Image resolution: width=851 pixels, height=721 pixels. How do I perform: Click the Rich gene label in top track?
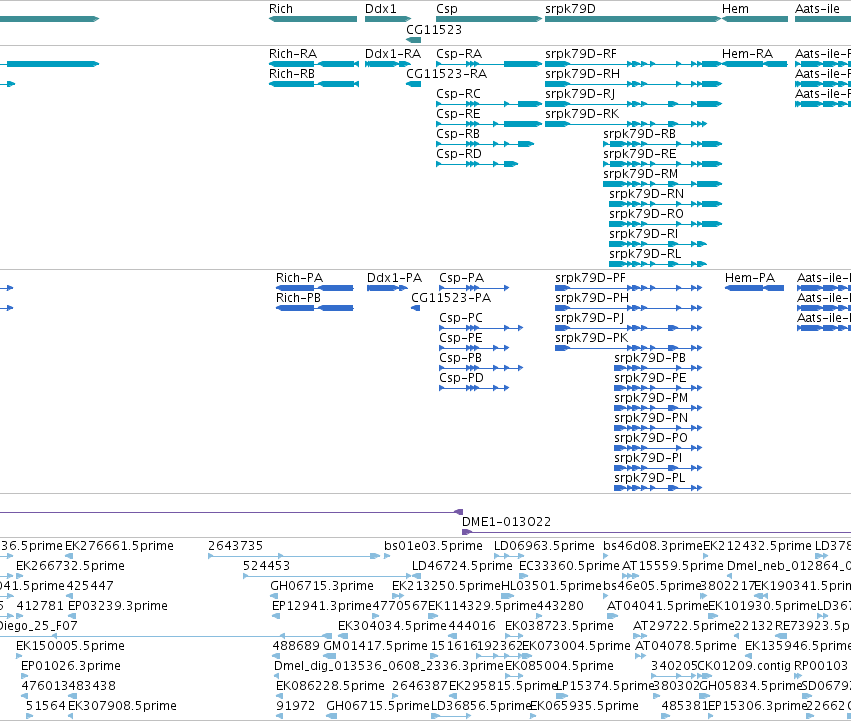pos(281,9)
